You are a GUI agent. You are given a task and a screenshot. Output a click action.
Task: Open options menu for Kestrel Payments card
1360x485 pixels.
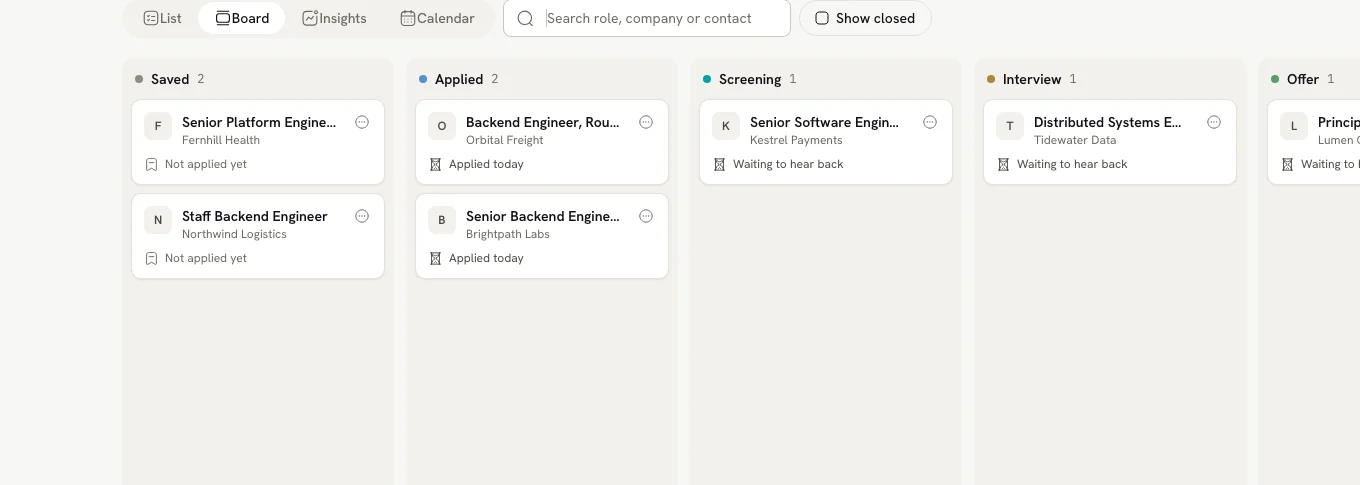930,122
